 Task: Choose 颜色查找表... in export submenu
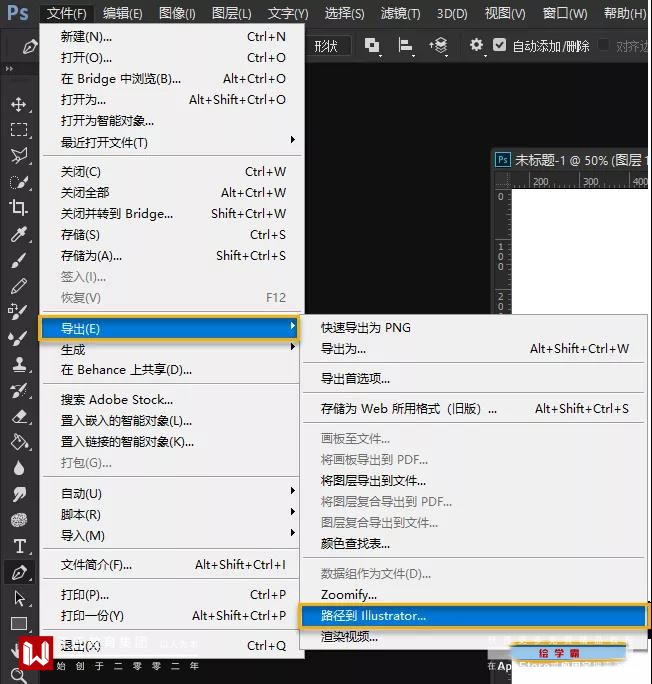tap(473, 544)
